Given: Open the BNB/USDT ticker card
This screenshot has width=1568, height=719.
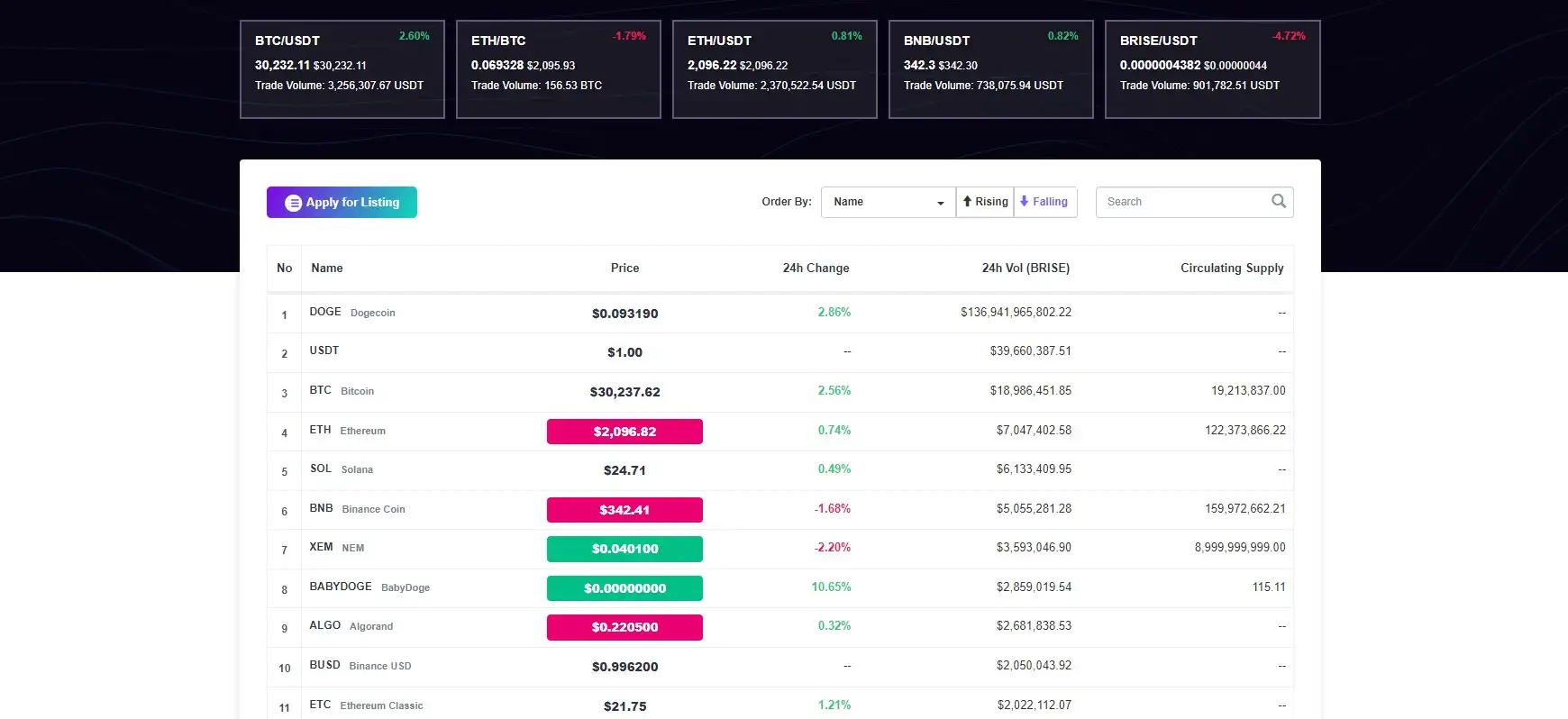Looking at the screenshot, I should (x=991, y=69).
